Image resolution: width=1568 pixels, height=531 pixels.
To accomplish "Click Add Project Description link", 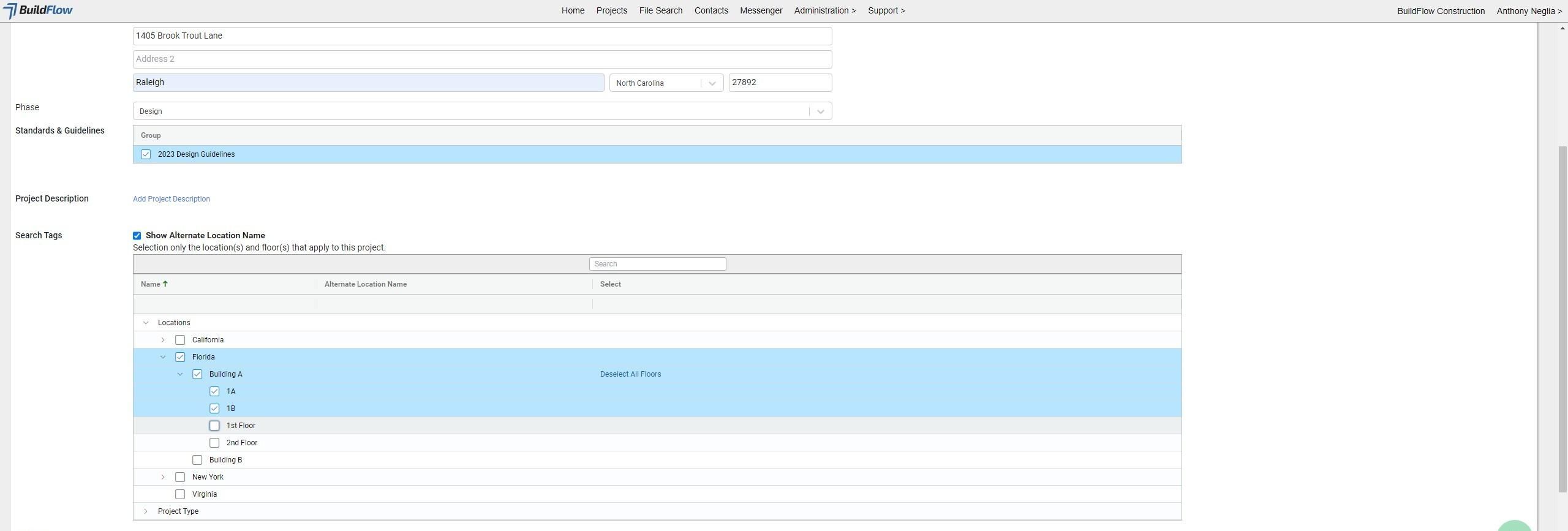I will click(x=171, y=199).
